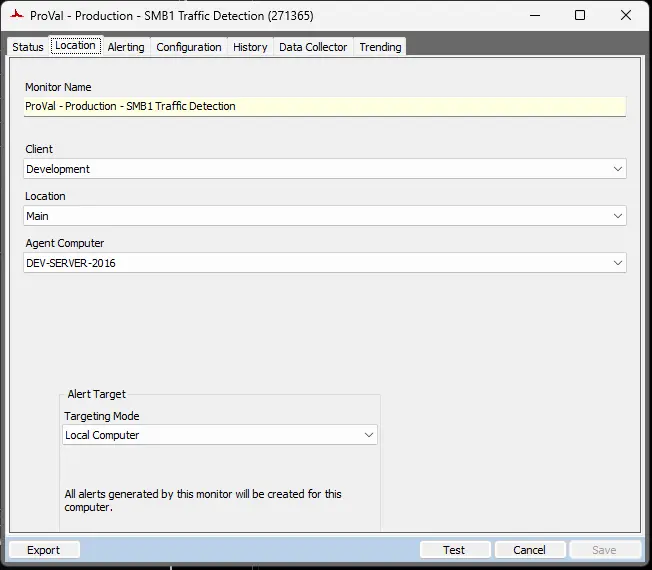Click the greyed-out Save button
Image resolution: width=652 pixels, height=570 pixels.
pyautogui.click(x=605, y=550)
